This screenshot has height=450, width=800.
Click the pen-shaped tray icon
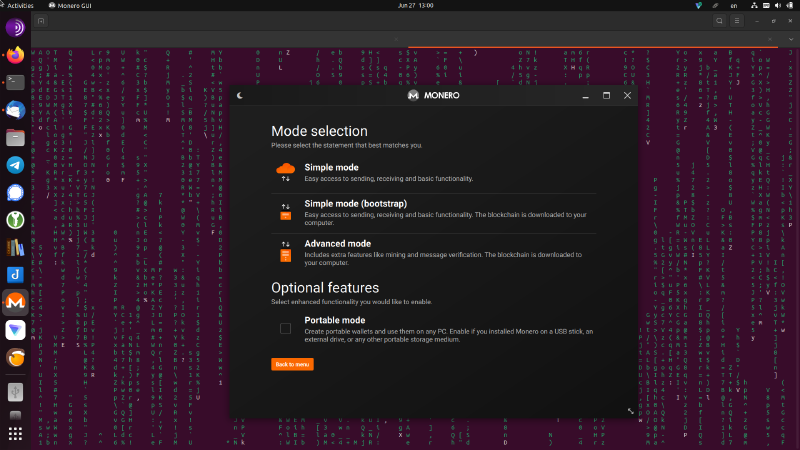tap(715, 6)
